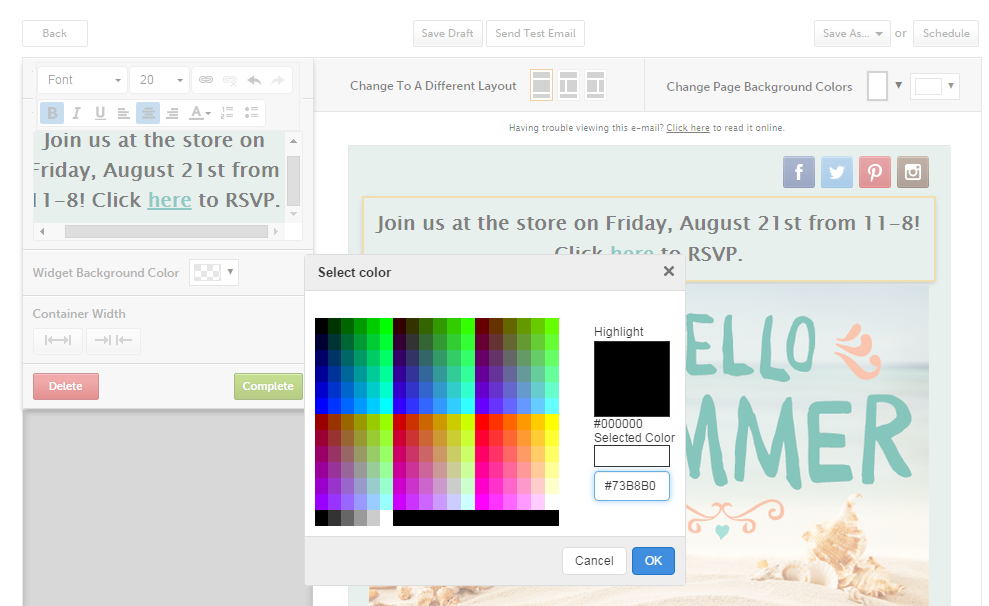The image size is (989, 606).
Task: Expand the Save As dropdown
Action: [x=851, y=33]
